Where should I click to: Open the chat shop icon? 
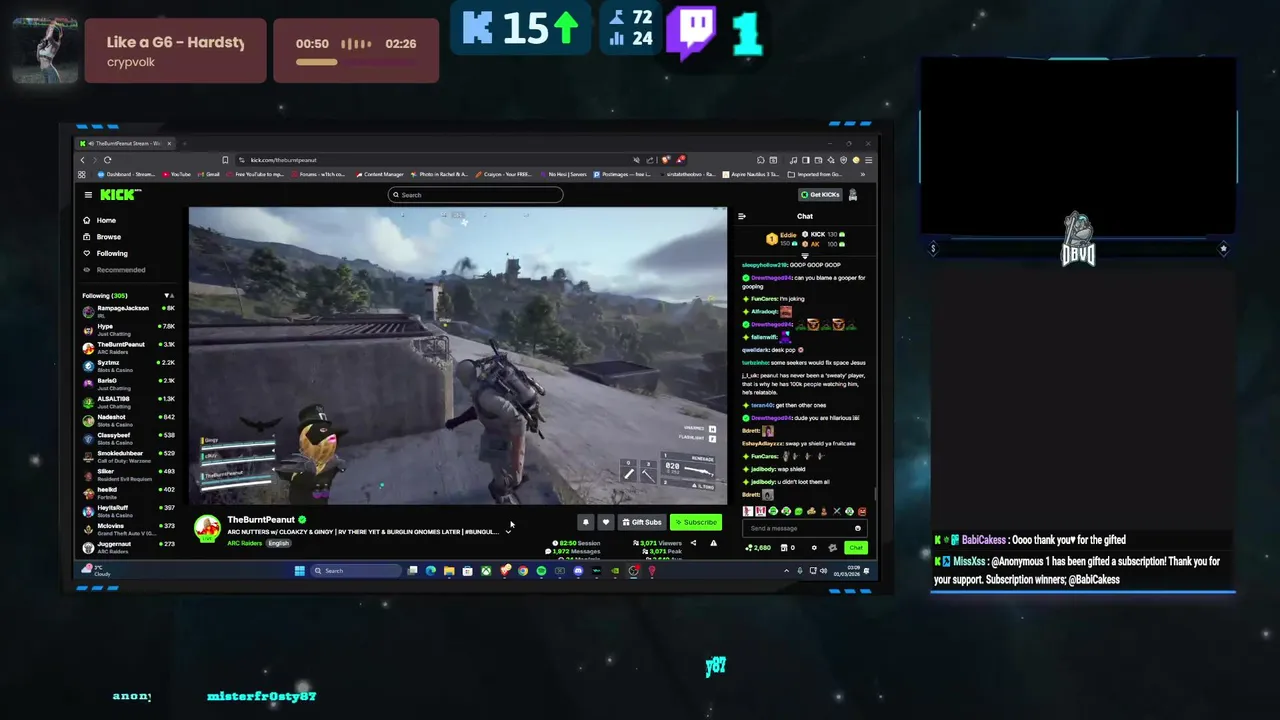(x=784, y=548)
